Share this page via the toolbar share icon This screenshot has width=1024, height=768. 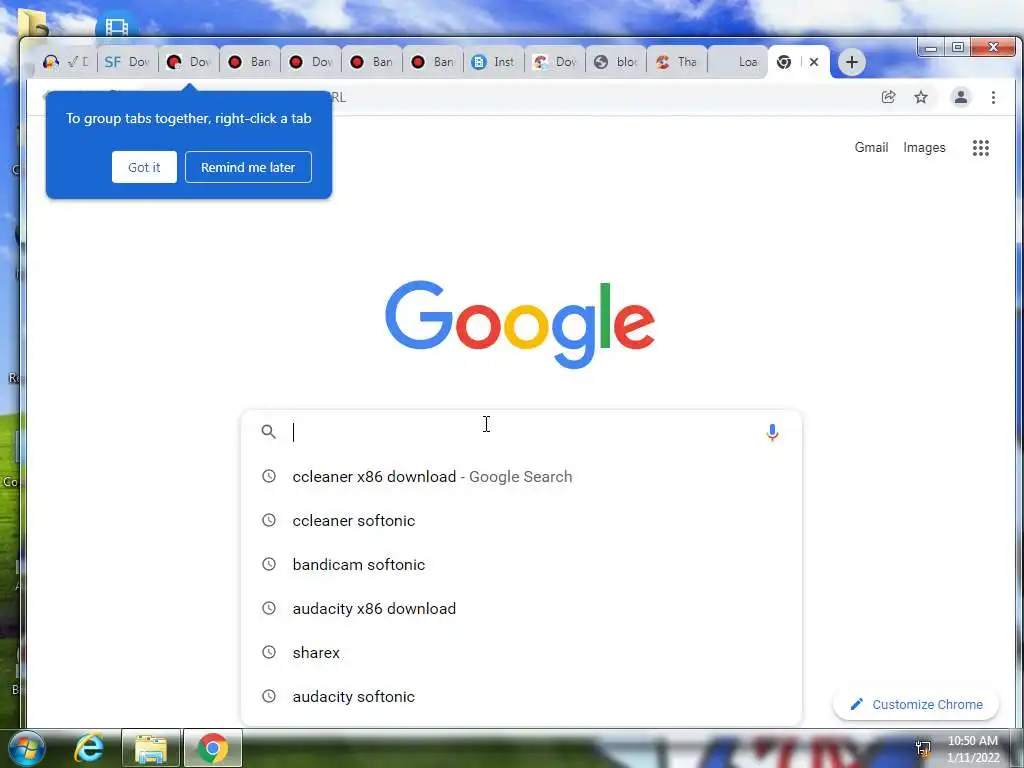(888, 97)
